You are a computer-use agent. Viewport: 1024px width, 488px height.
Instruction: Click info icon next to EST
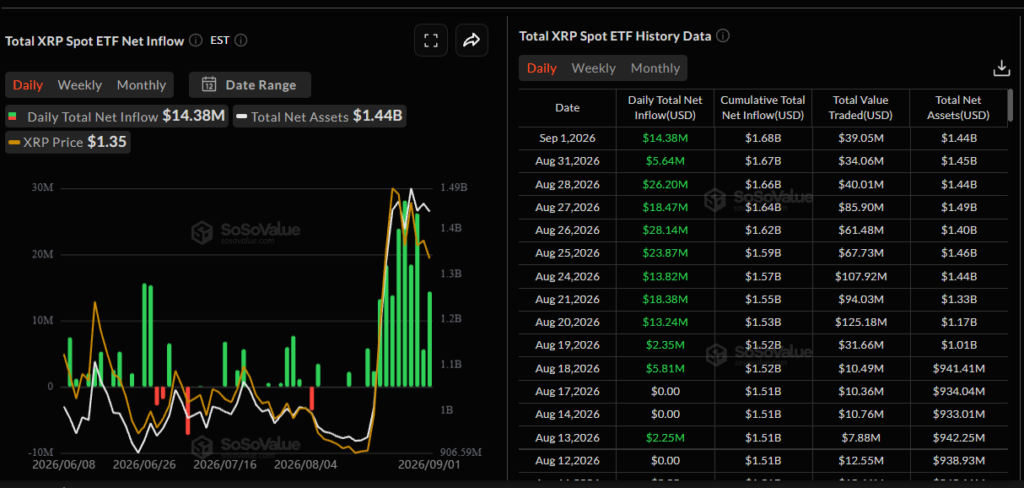(x=240, y=41)
